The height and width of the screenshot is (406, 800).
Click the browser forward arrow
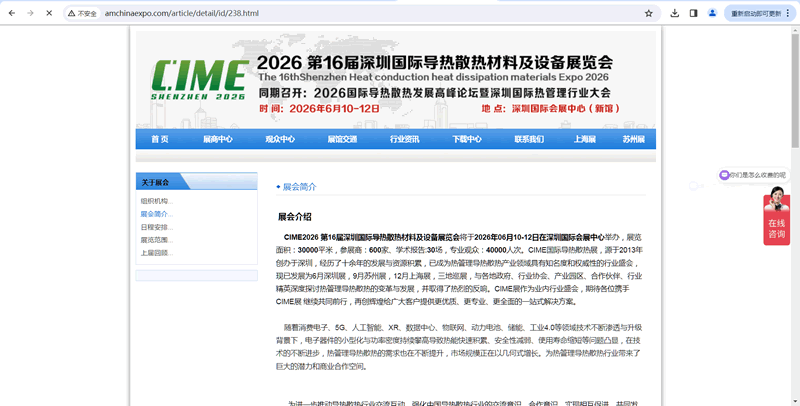28,13
